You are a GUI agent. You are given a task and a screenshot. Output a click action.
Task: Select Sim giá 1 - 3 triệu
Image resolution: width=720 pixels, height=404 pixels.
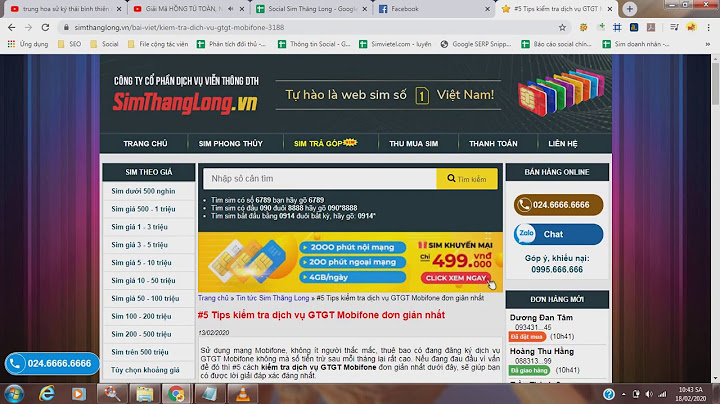(x=149, y=227)
